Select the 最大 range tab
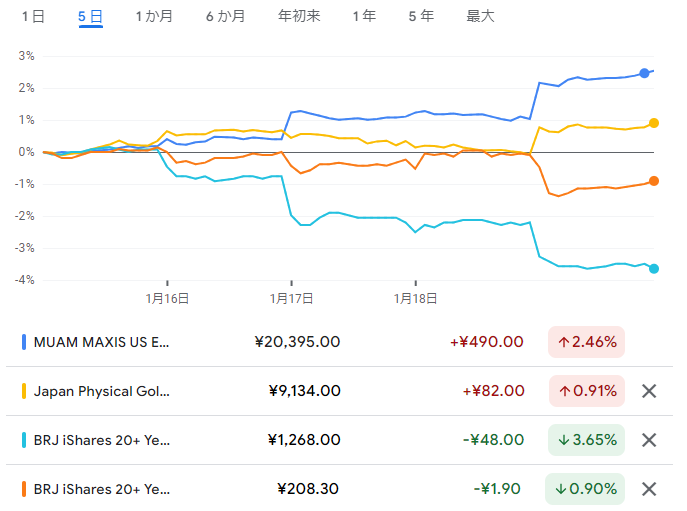Image resolution: width=687 pixels, height=511 pixels. click(480, 16)
